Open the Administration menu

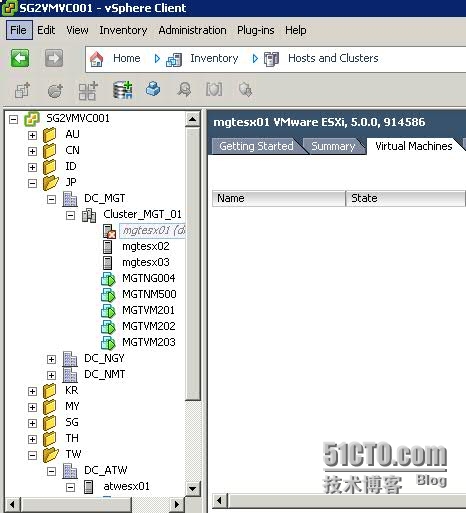click(x=192, y=30)
